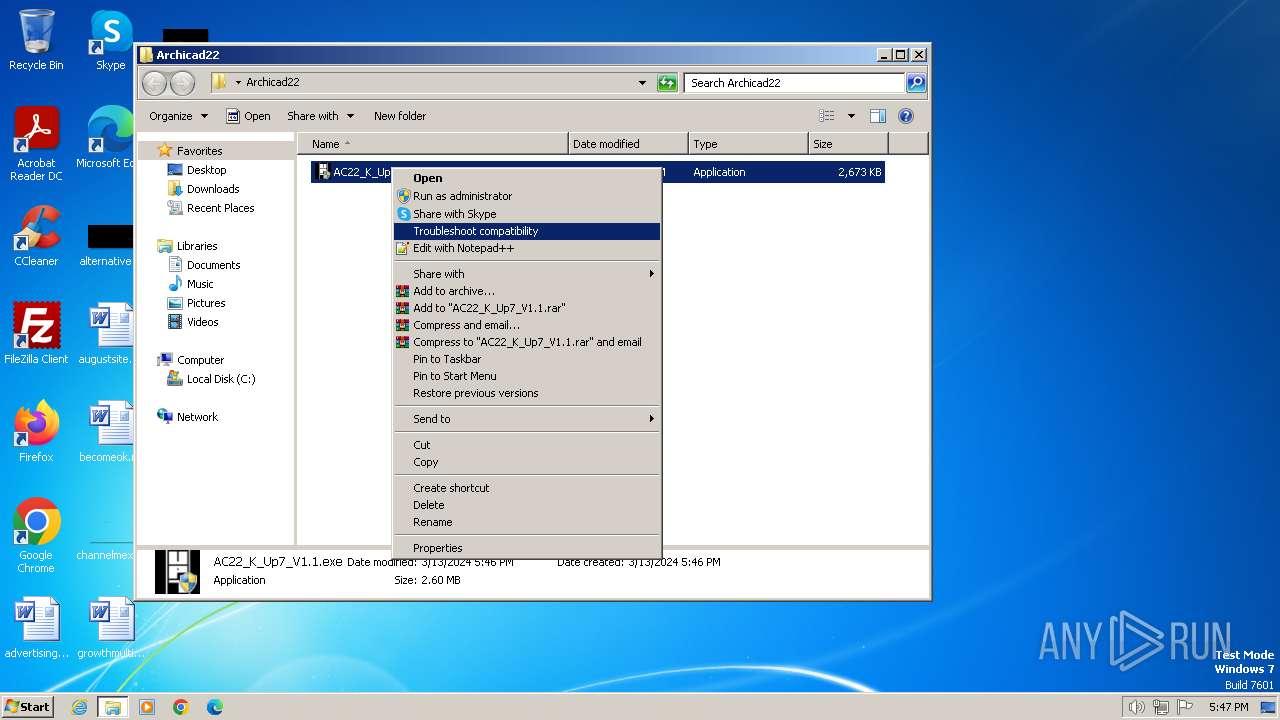Launch FileZilla Client from desktop
This screenshot has width=1280, height=720.
pyautogui.click(x=36, y=334)
